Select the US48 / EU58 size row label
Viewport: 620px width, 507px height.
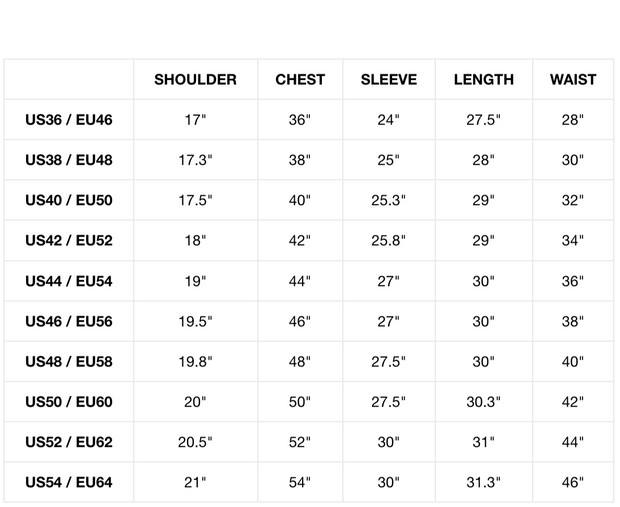point(69,362)
